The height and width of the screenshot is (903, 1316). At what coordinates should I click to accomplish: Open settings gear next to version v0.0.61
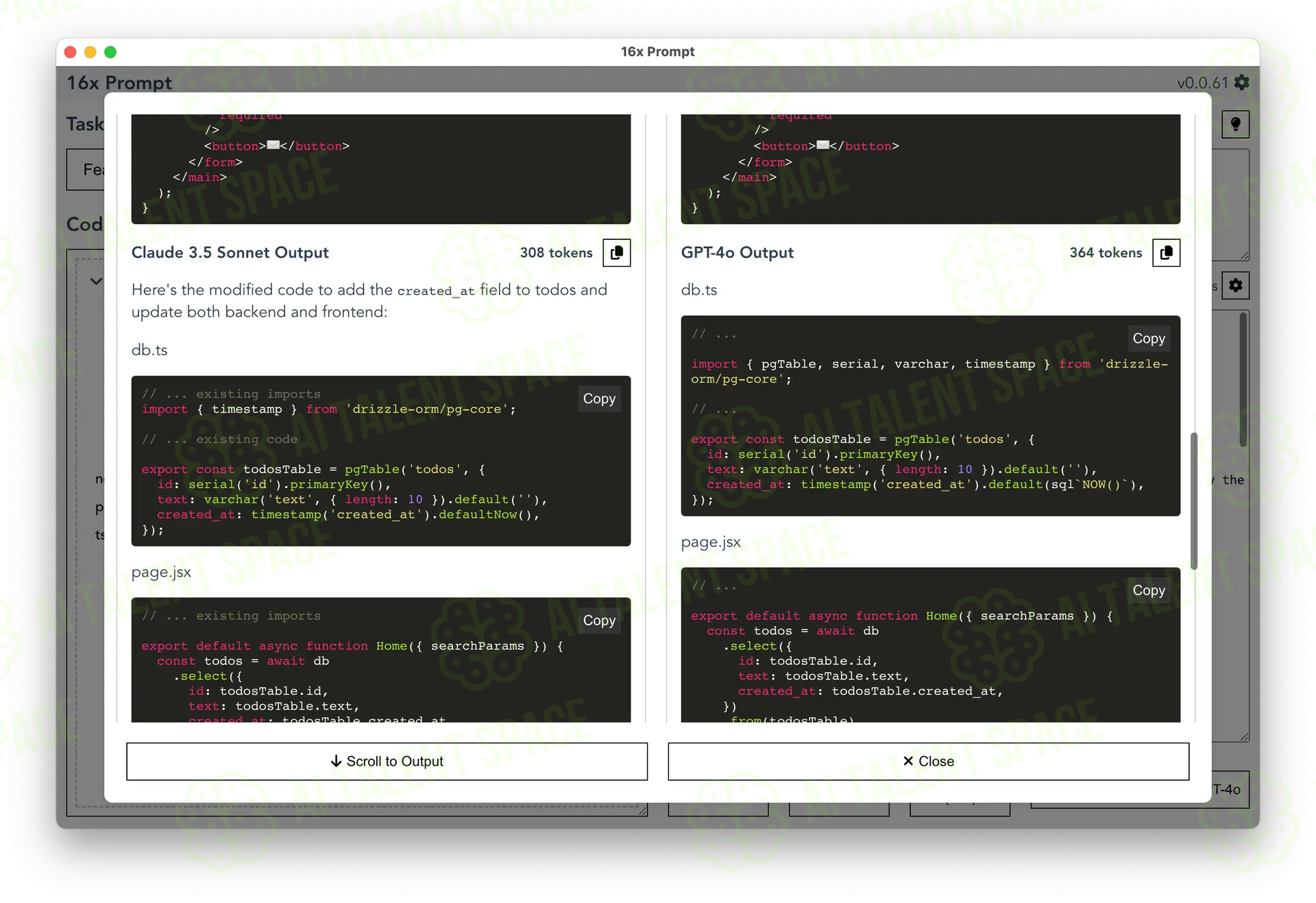[1241, 83]
